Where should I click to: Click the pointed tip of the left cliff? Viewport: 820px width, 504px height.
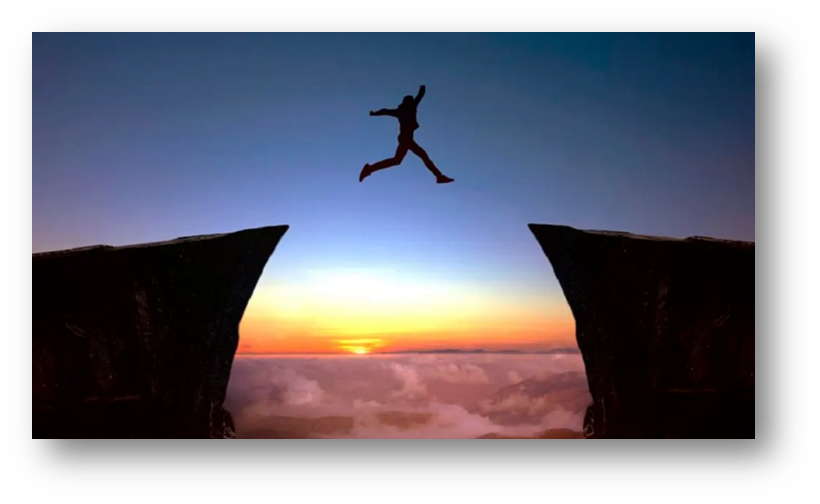click(x=284, y=229)
